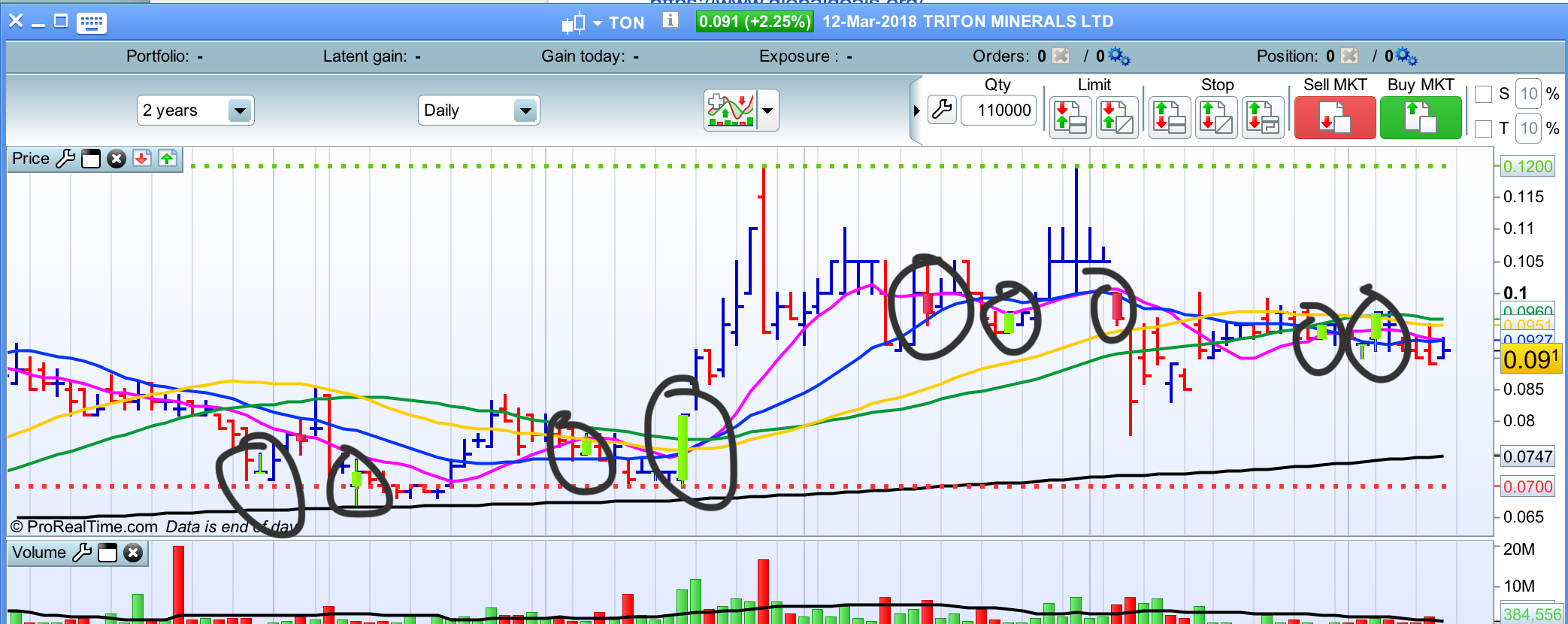1568x624 pixels.
Task: Open the on-screen keyboard shortcut icon
Action: coord(92,23)
